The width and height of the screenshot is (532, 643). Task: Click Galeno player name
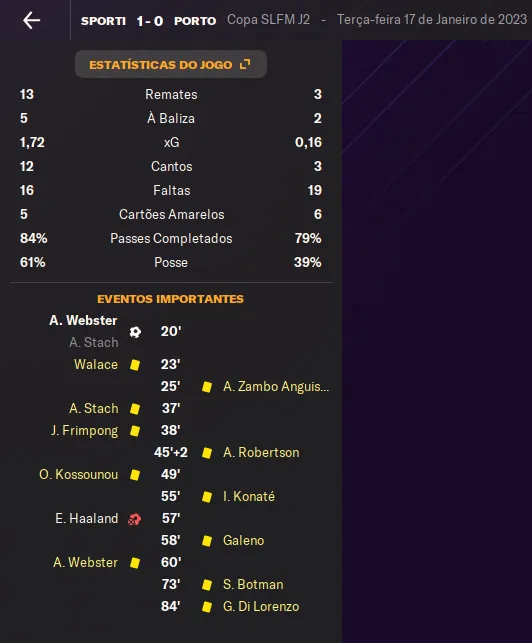tap(244, 540)
